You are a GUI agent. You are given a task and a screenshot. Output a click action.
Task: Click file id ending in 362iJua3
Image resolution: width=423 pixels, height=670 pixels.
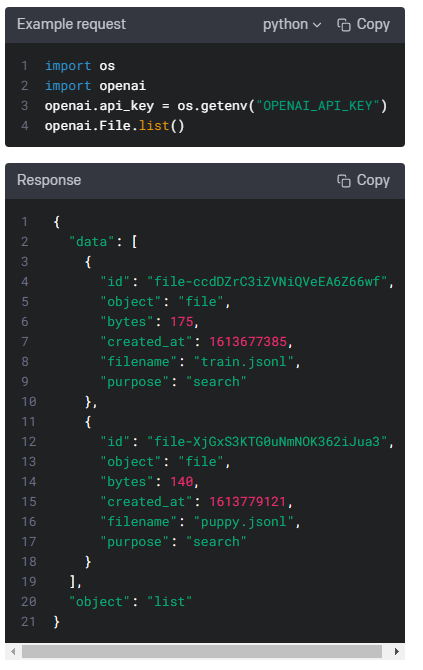point(267,442)
